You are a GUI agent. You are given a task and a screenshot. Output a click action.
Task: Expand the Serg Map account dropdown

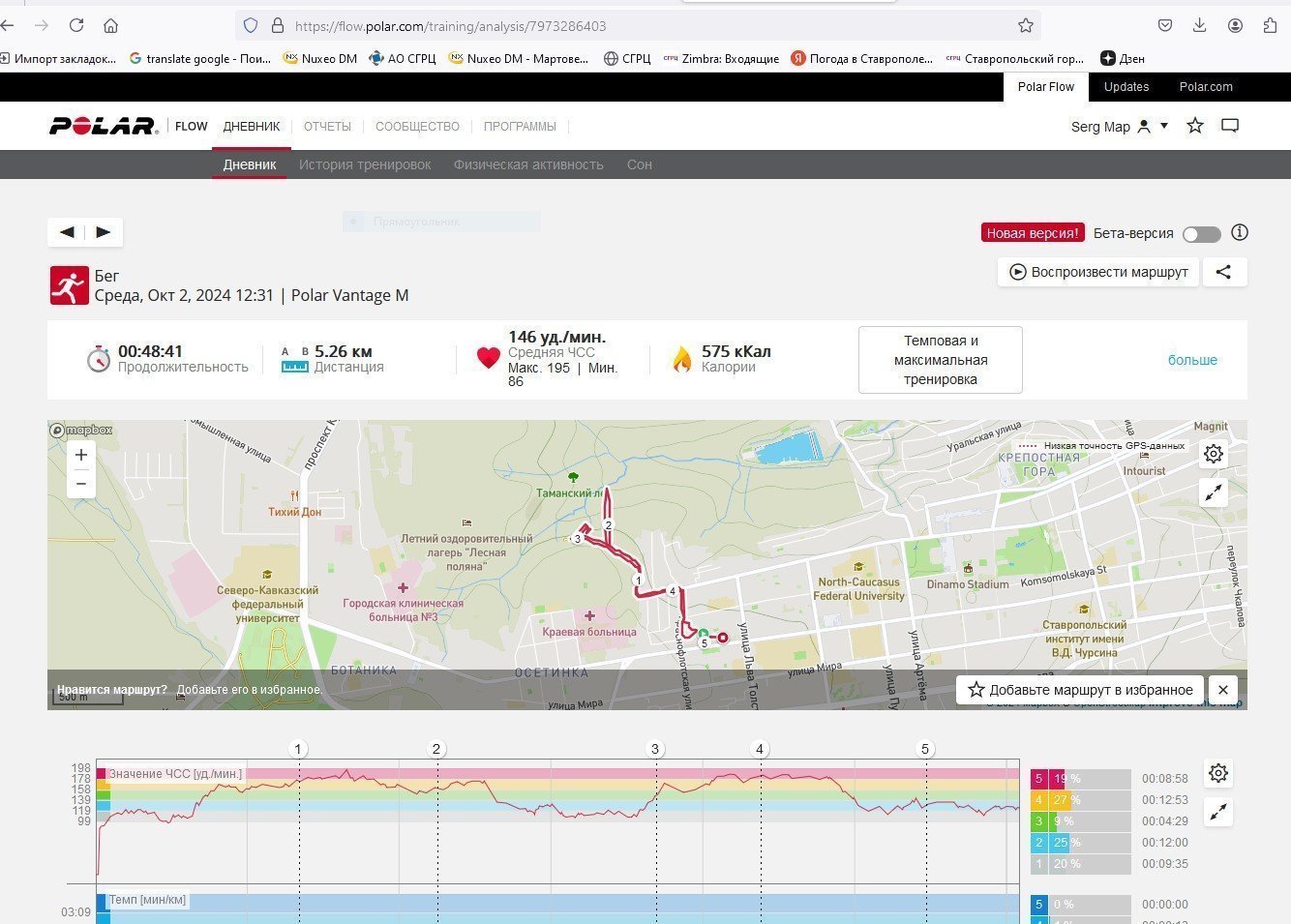(1164, 126)
